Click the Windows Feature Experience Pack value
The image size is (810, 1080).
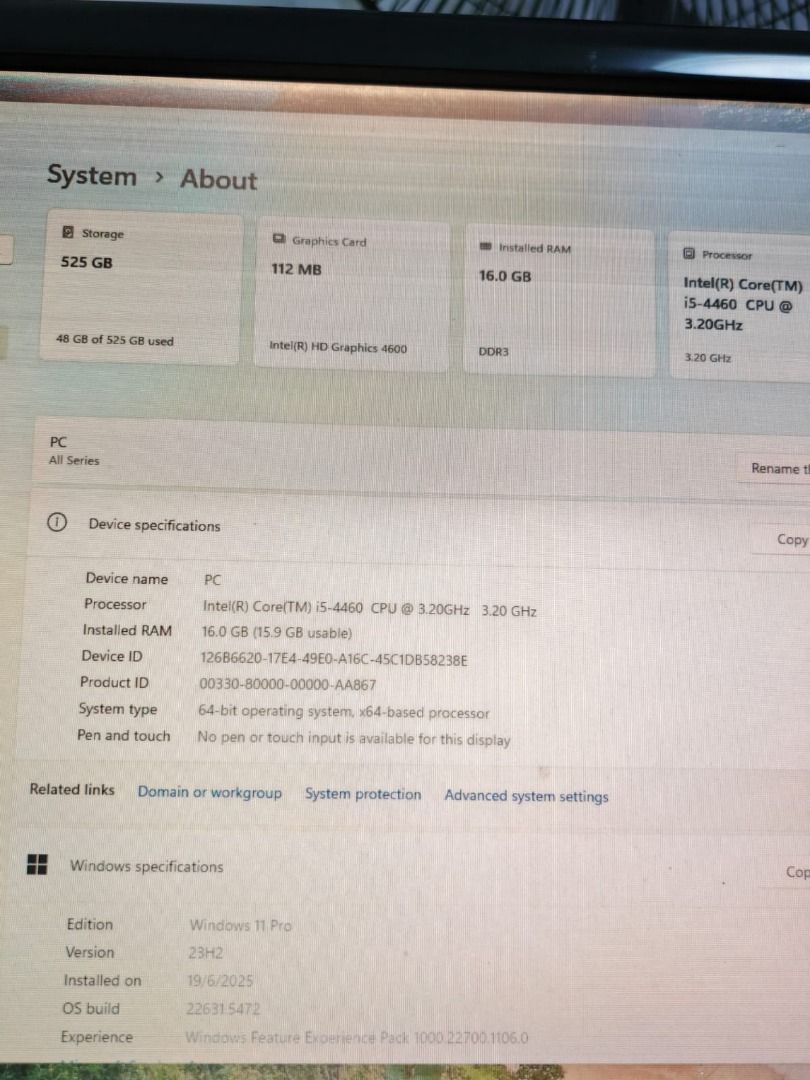(357, 1037)
